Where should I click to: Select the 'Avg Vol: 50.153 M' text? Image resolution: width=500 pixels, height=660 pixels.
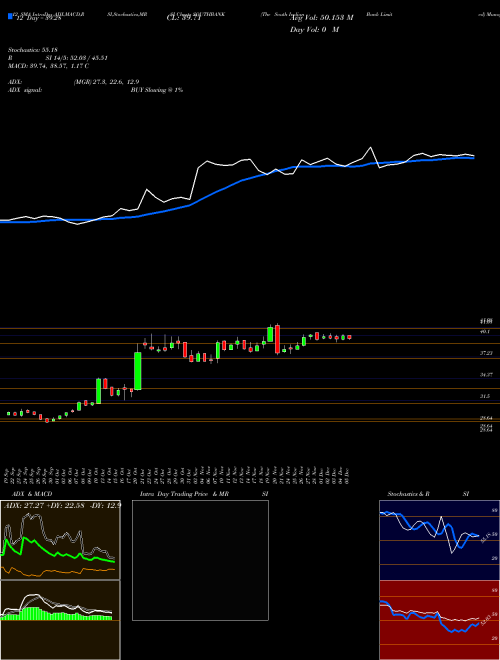pyautogui.click(x=322, y=18)
